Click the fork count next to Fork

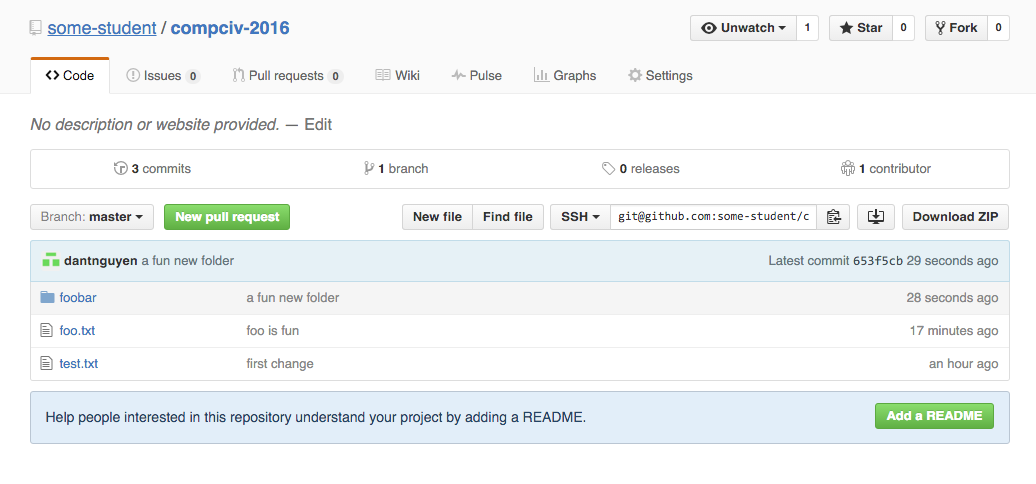(x=998, y=28)
